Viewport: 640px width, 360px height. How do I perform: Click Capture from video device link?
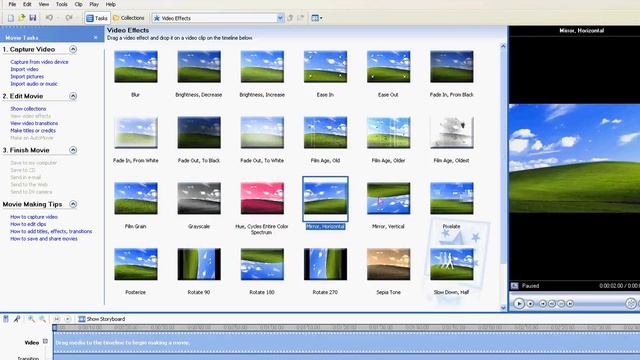(39, 62)
